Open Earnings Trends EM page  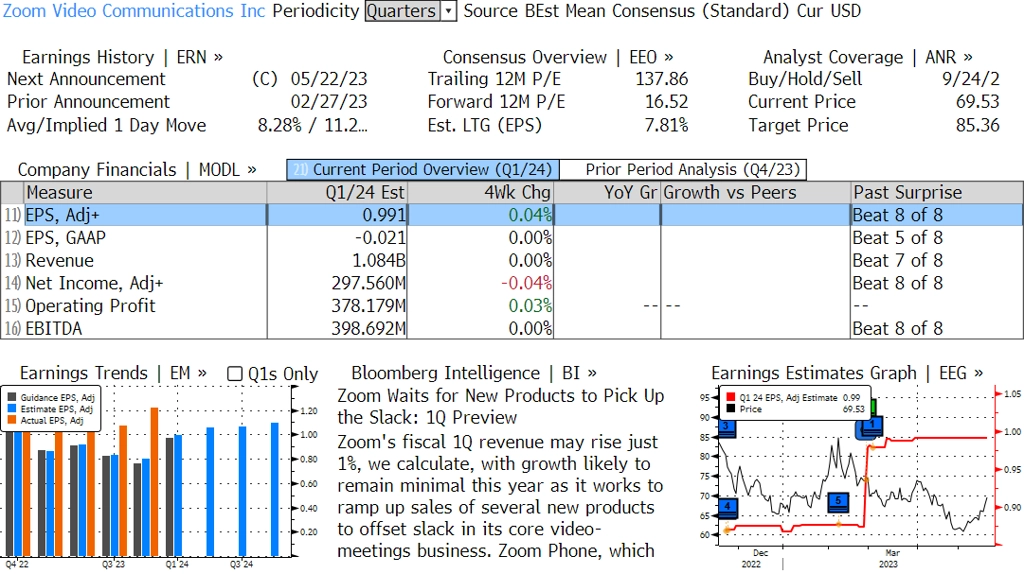(x=113, y=373)
